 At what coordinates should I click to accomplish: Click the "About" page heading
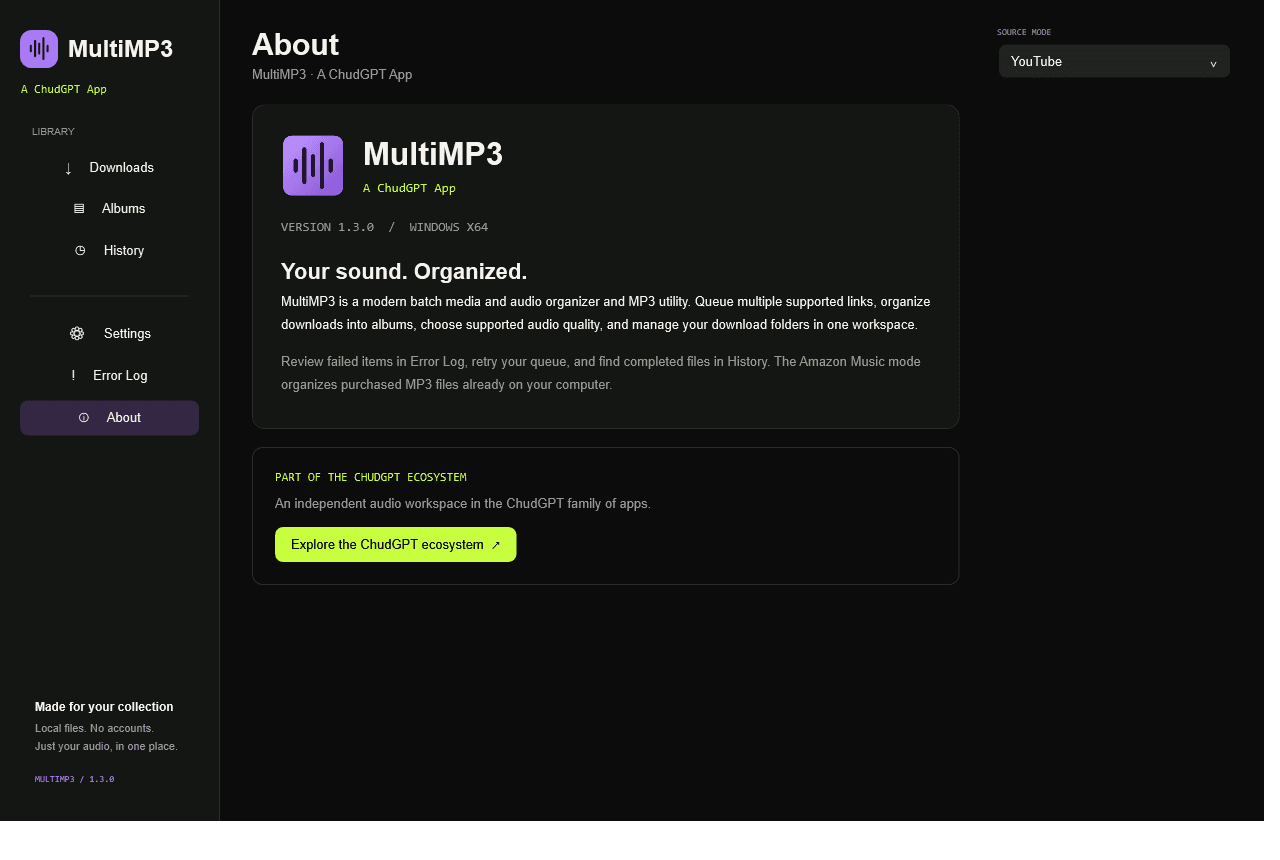pyautogui.click(x=295, y=44)
